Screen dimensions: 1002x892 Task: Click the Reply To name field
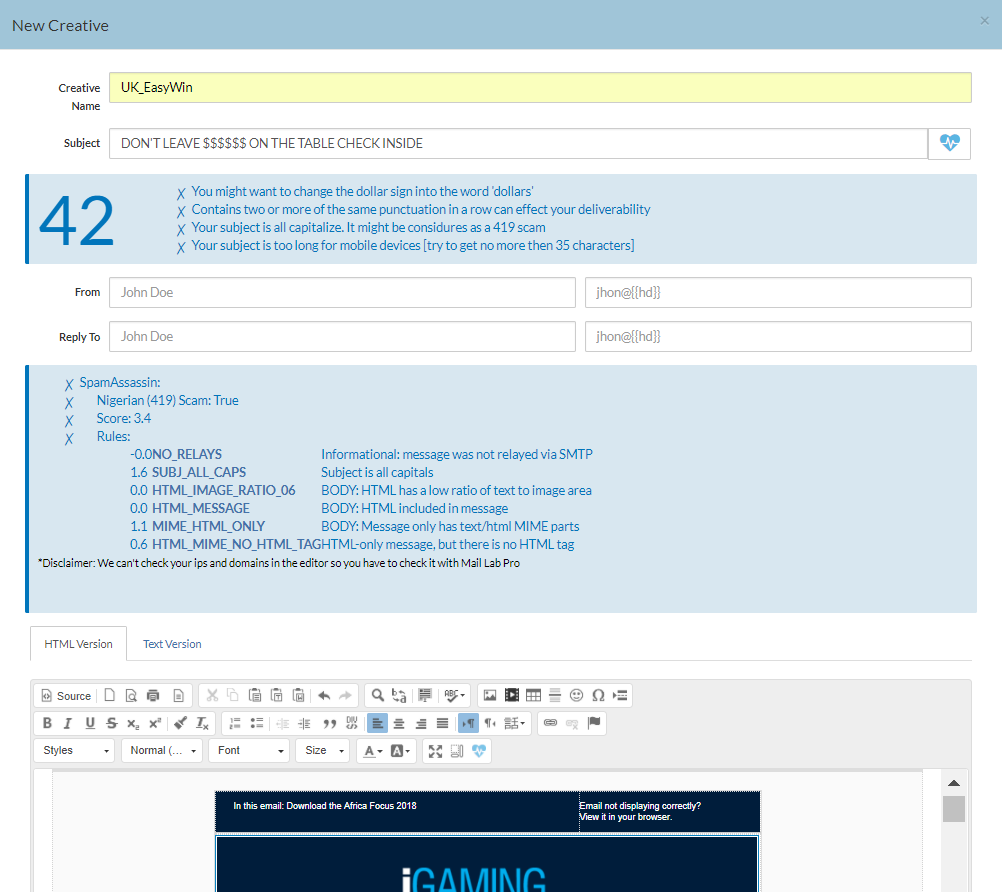(343, 336)
